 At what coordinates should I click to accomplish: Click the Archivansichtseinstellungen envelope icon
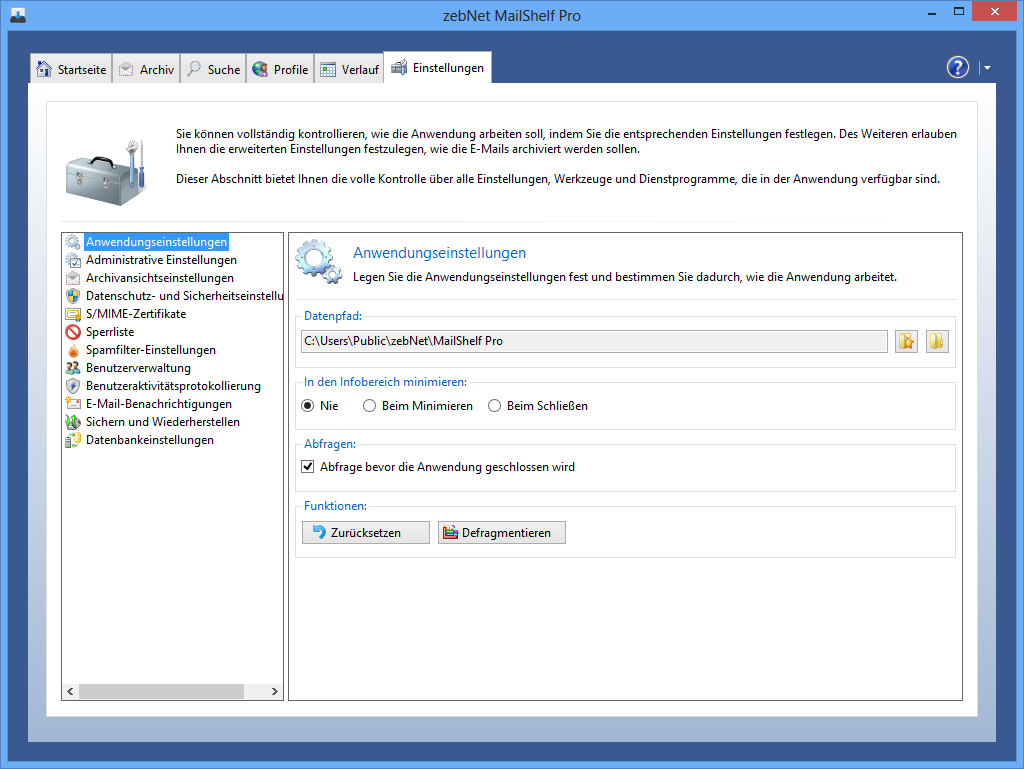point(73,278)
